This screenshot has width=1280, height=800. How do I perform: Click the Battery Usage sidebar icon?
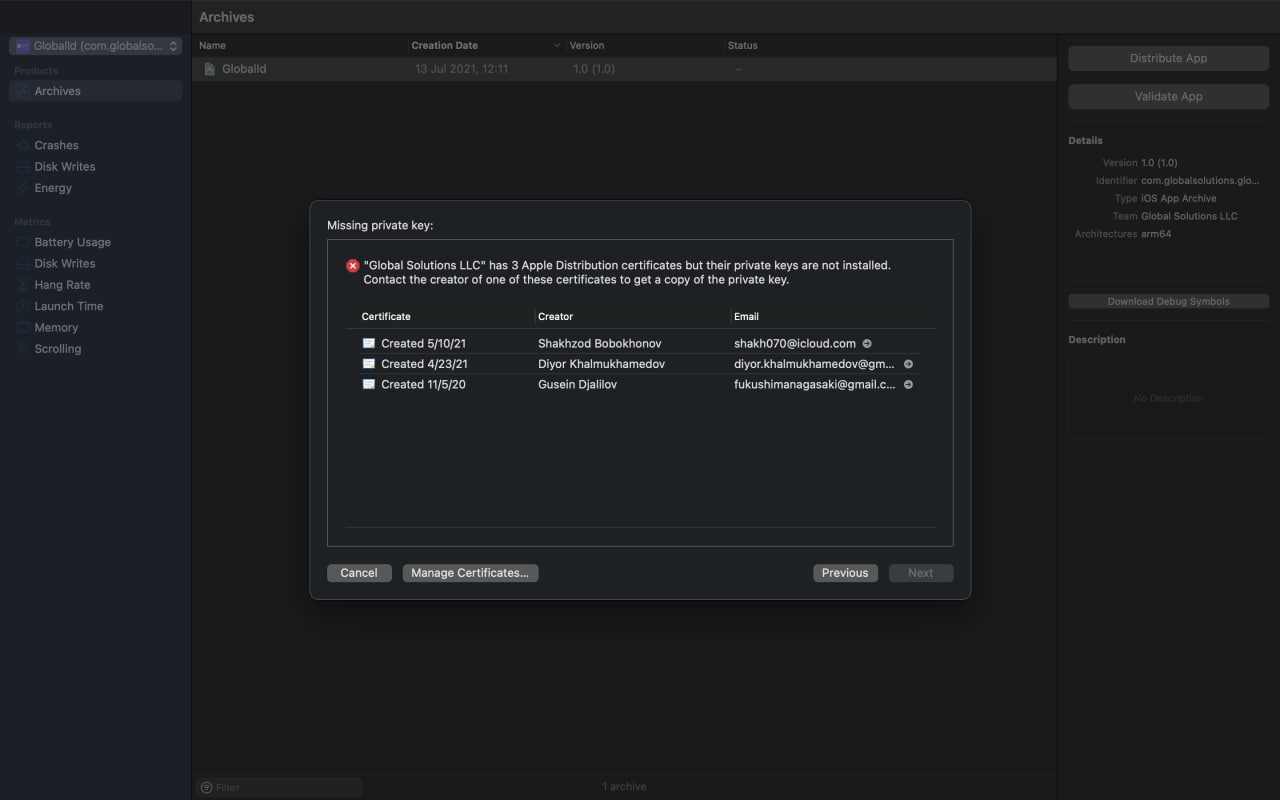click(23, 242)
